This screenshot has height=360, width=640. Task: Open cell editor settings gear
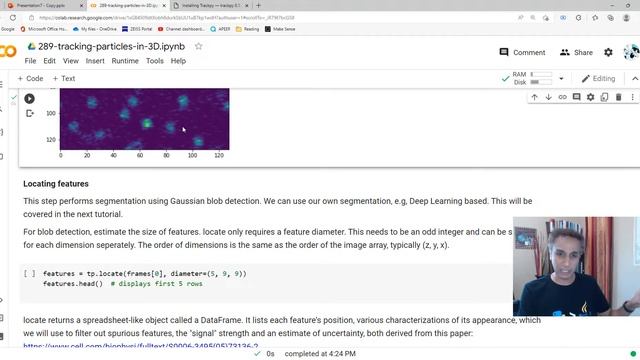point(591,97)
